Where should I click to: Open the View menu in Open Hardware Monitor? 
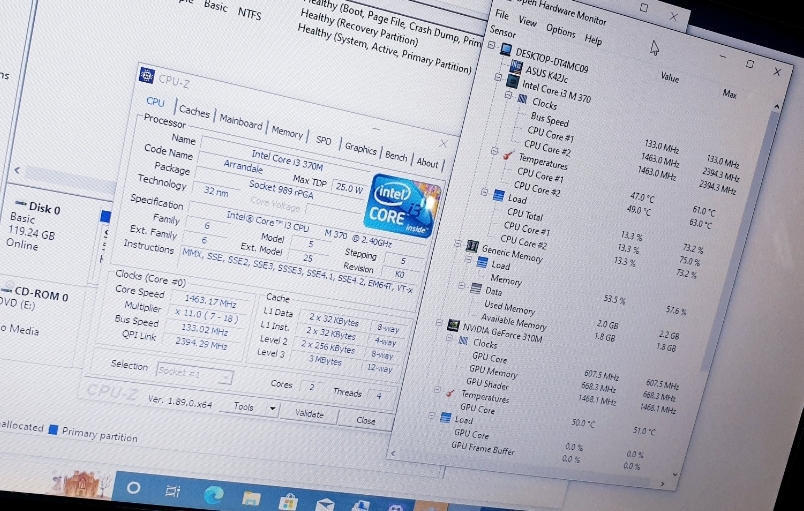tap(528, 22)
